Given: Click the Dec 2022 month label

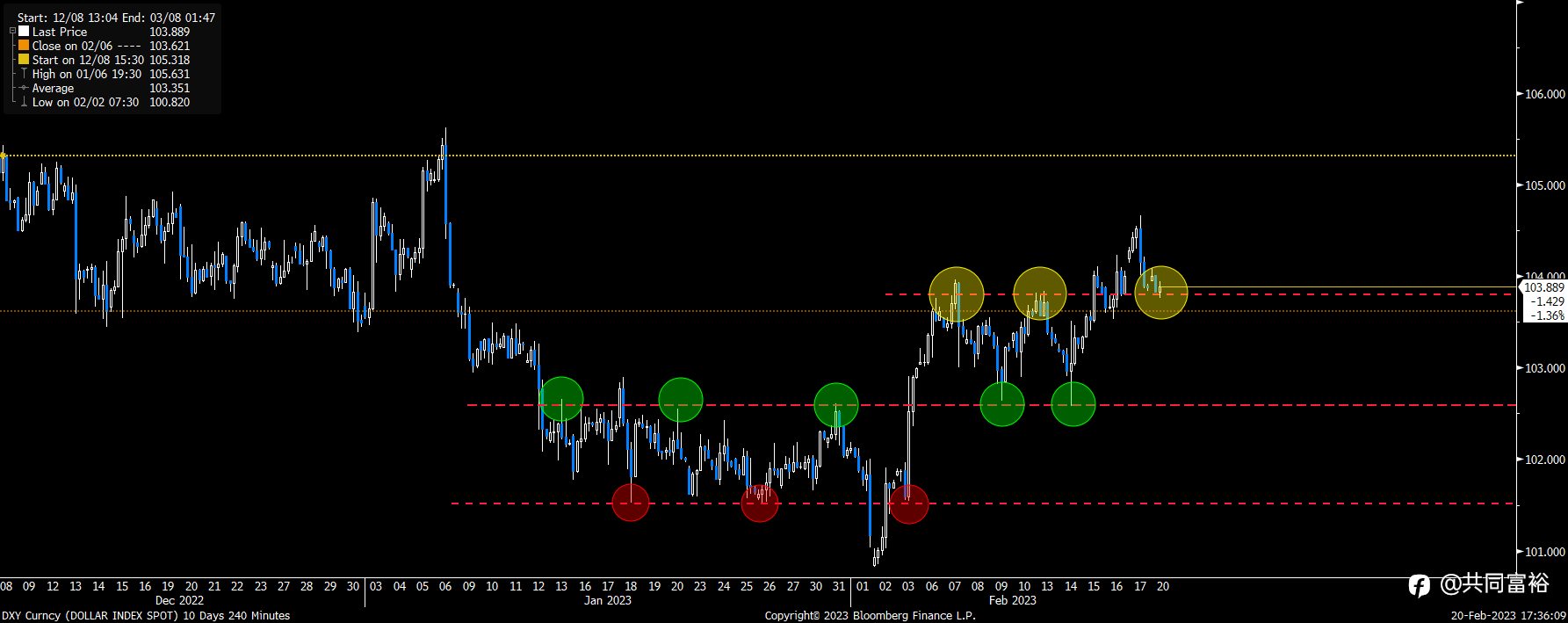Looking at the screenshot, I should tap(179, 601).
